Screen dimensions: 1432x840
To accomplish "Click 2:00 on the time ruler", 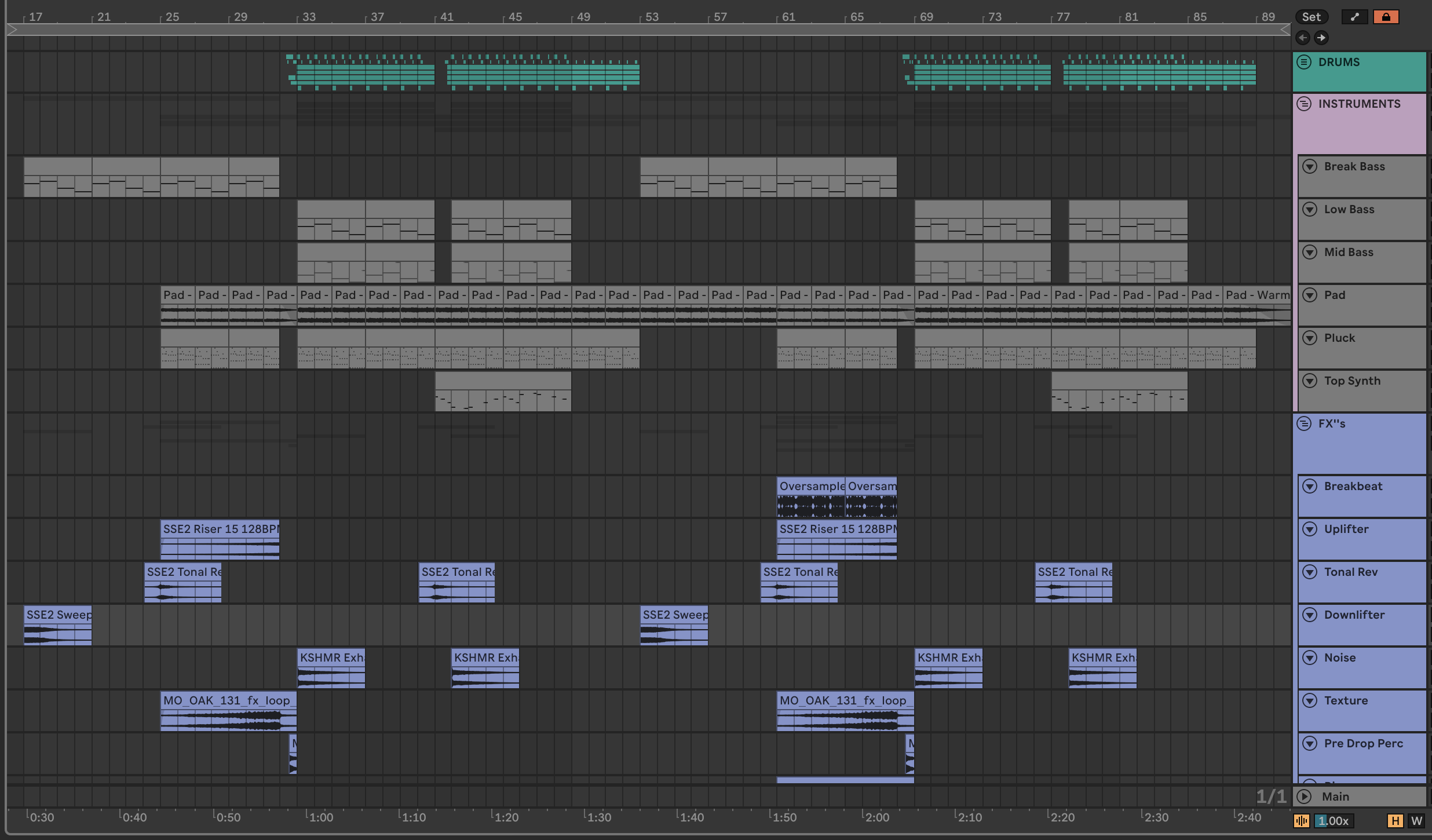I will click(877, 817).
